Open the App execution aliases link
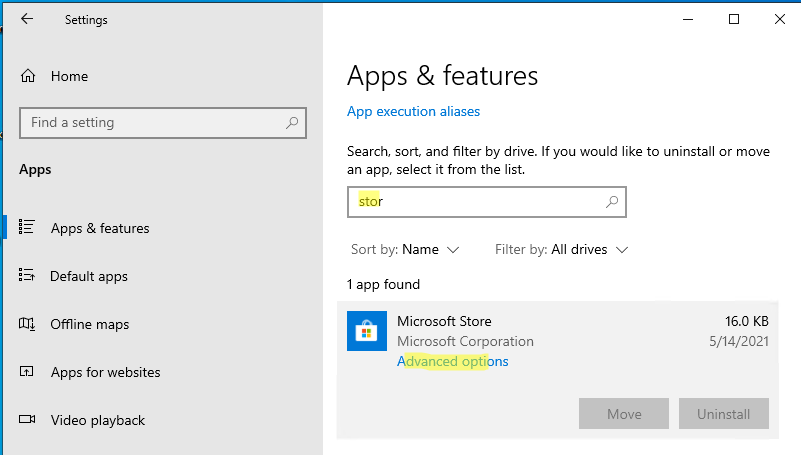801x455 pixels. (x=413, y=111)
